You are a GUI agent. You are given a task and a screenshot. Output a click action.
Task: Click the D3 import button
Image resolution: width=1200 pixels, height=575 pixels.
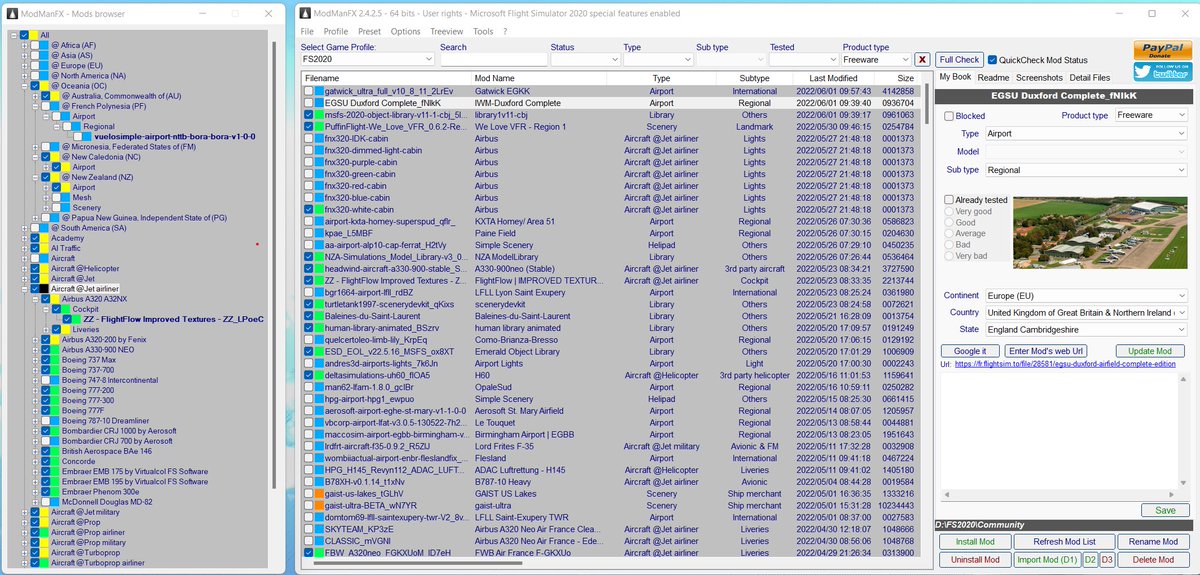pyautogui.click(x=1107, y=559)
